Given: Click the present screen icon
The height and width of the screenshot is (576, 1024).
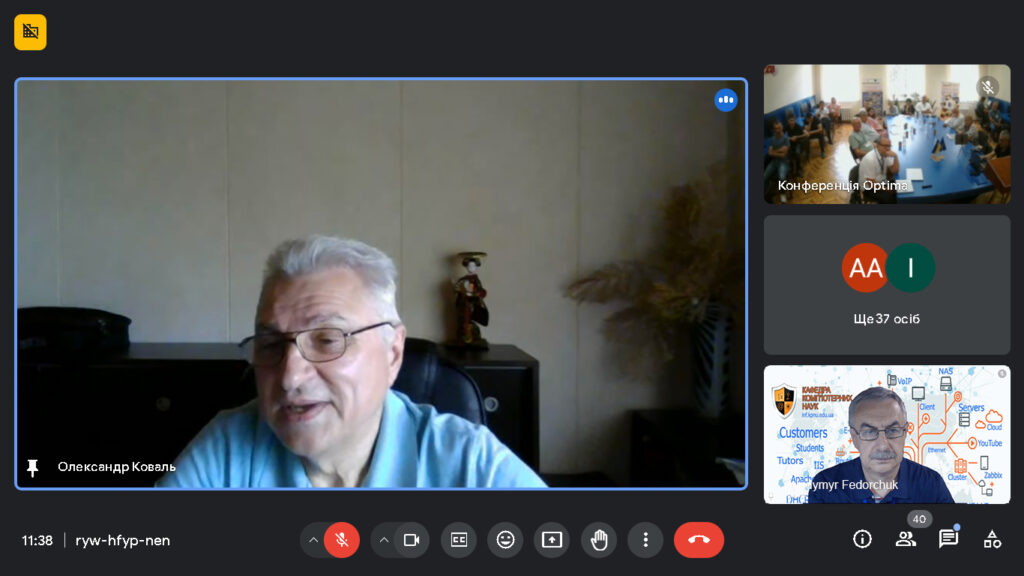Looking at the screenshot, I should [552, 540].
